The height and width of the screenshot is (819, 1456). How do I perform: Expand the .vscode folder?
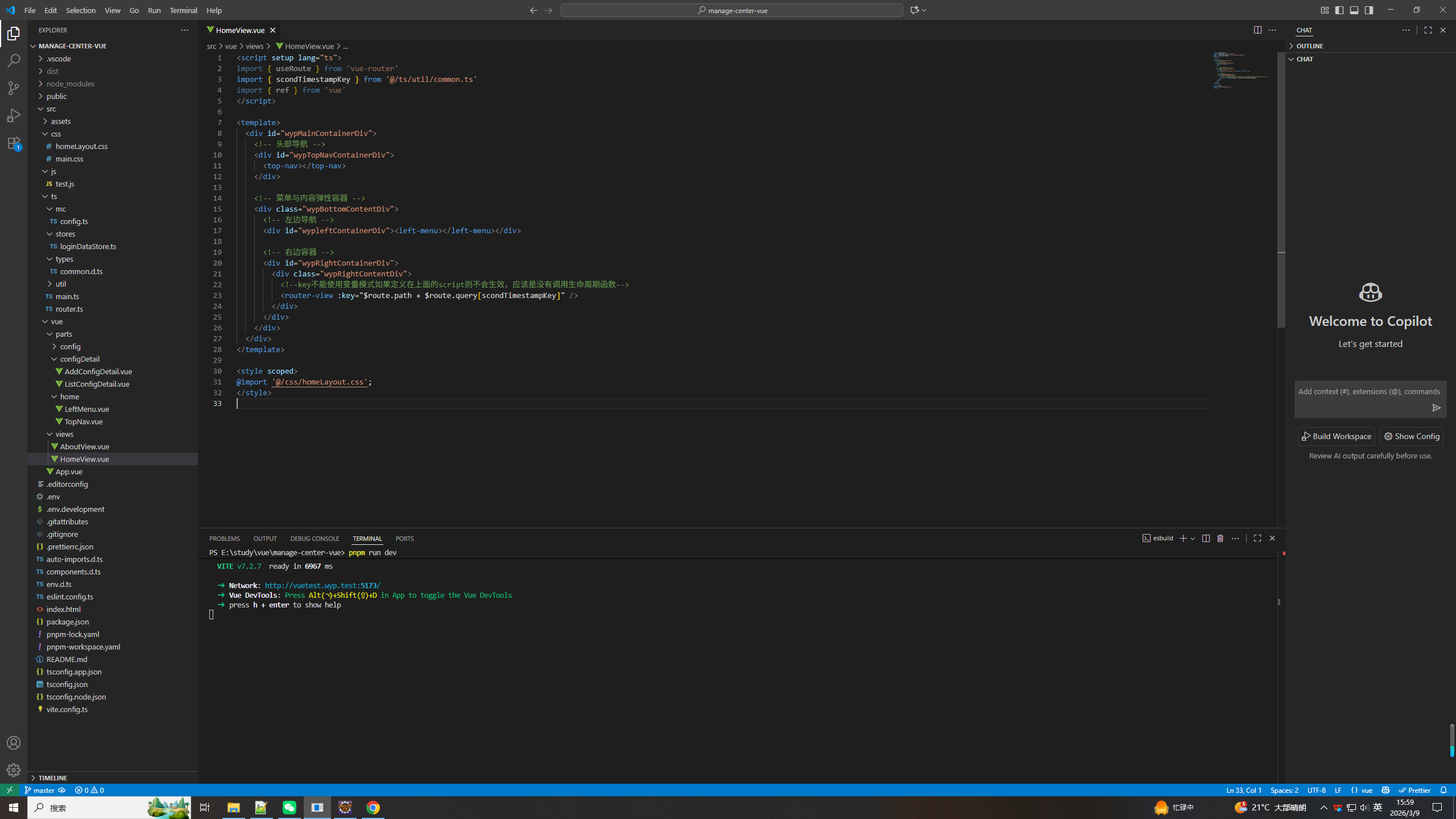point(113,59)
